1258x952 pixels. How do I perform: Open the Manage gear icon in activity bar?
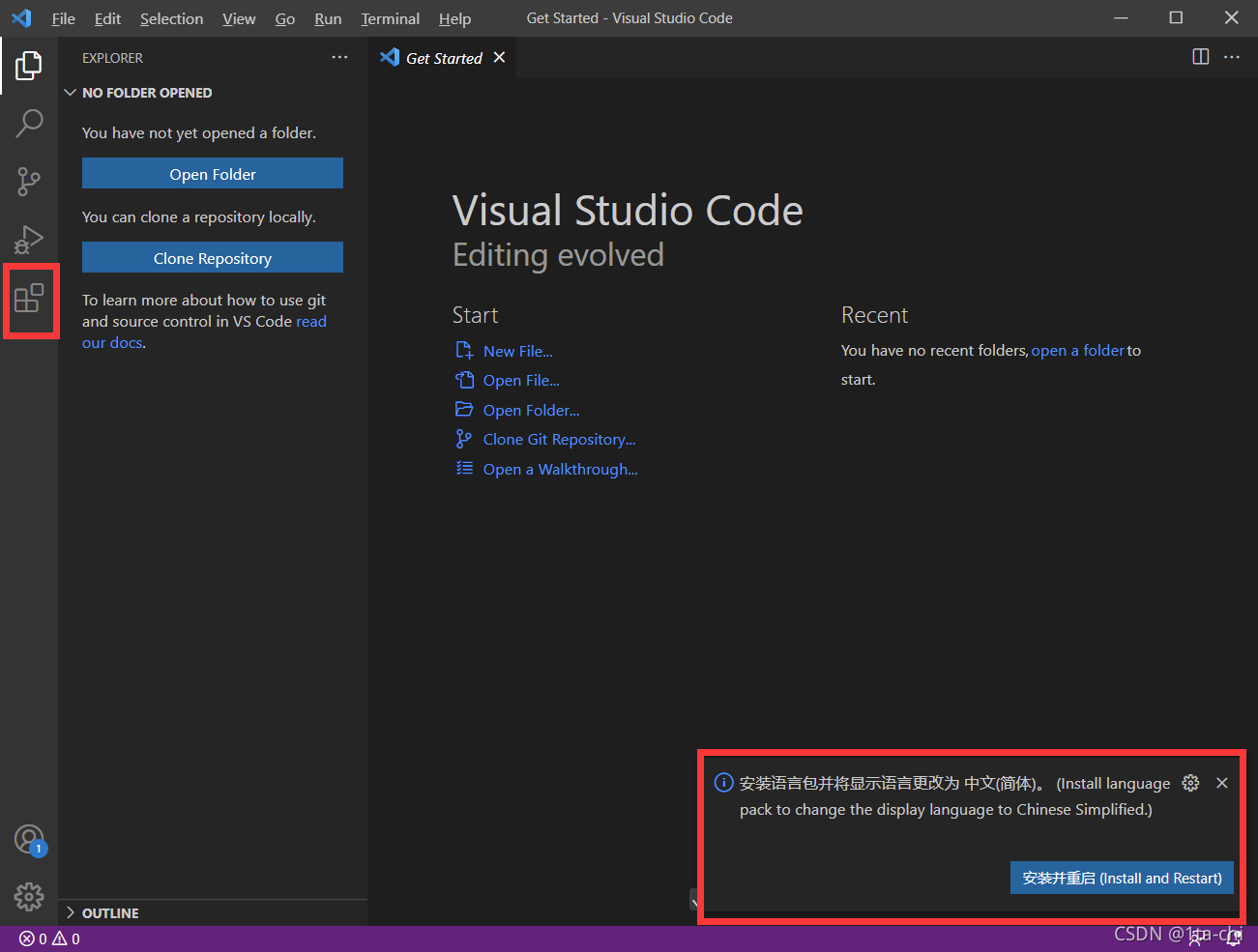(29, 897)
